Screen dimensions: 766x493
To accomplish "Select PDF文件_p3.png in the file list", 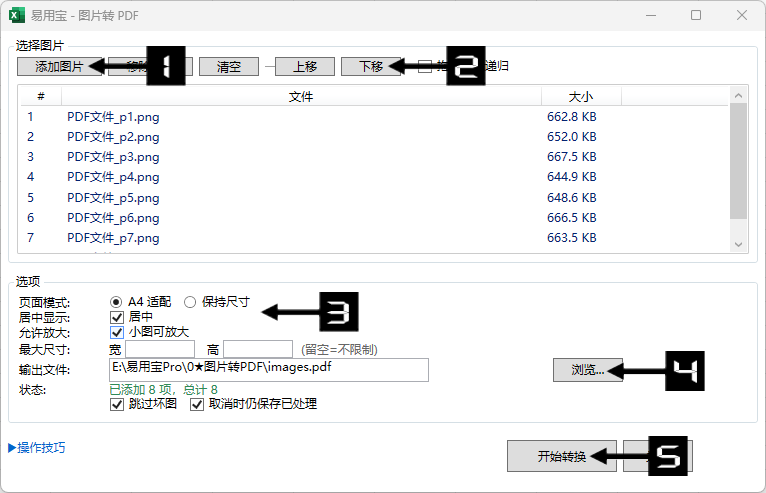I will click(x=113, y=157).
